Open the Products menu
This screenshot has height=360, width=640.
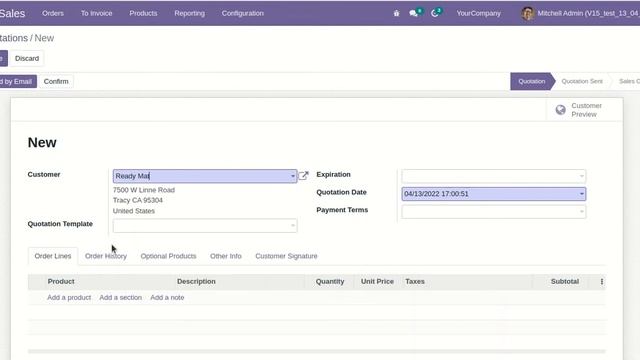pyautogui.click(x=143, y=13)
